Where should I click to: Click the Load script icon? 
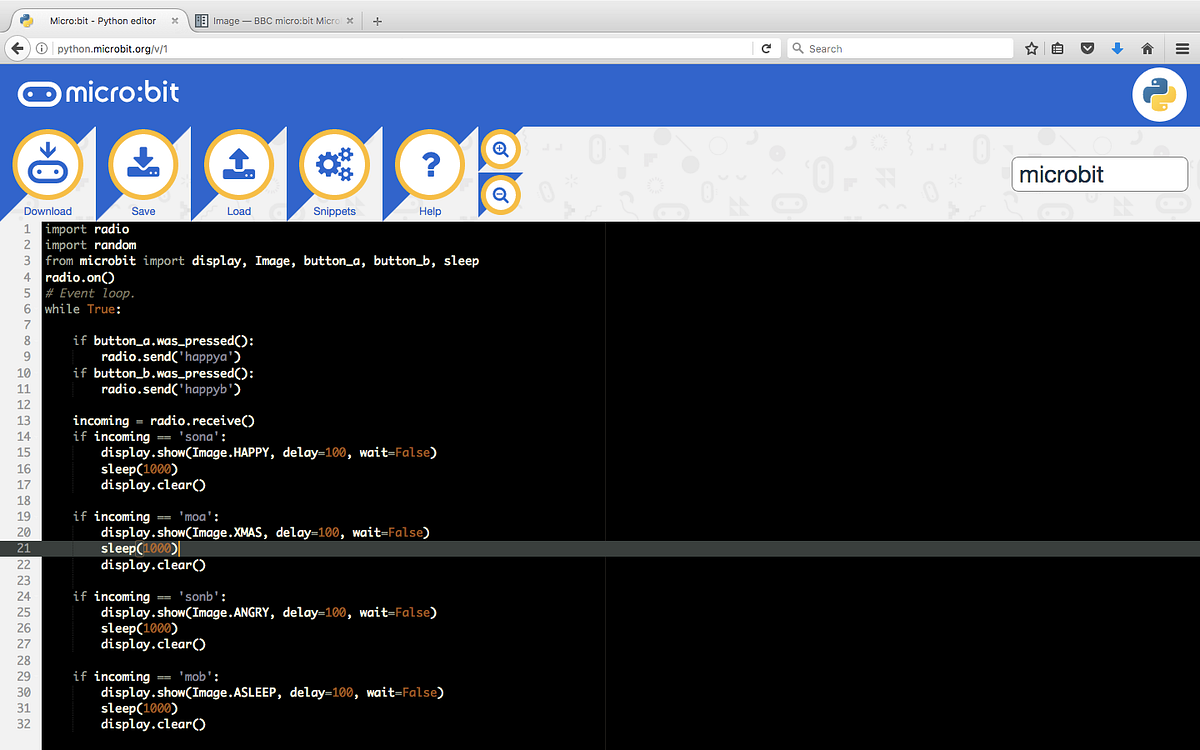pos(238,163)
